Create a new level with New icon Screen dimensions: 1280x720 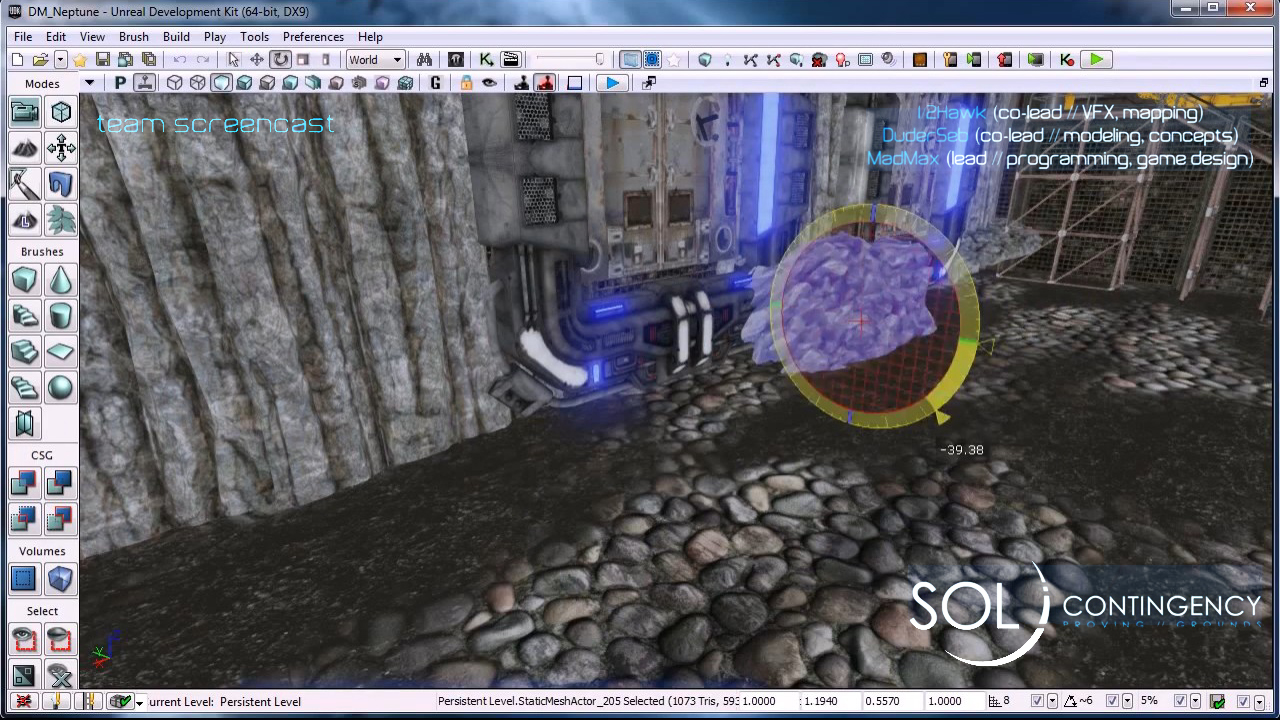point(18,60)
